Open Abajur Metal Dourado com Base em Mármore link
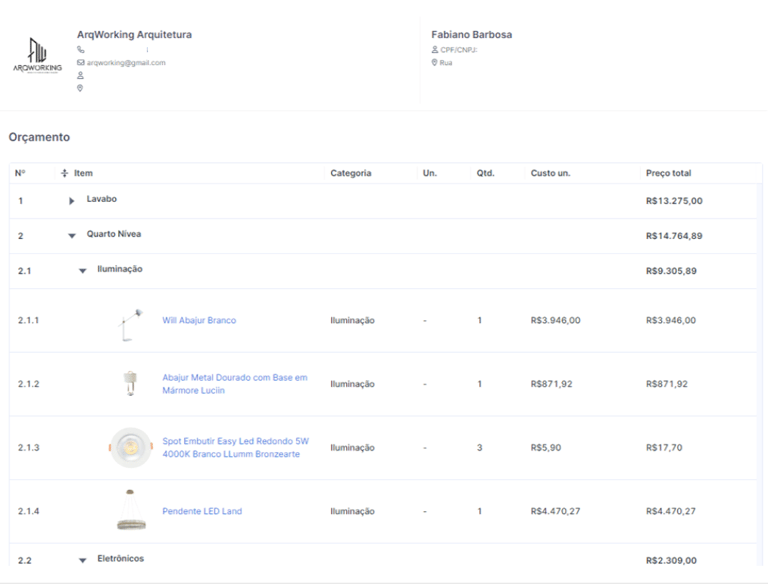 (235, 384)
